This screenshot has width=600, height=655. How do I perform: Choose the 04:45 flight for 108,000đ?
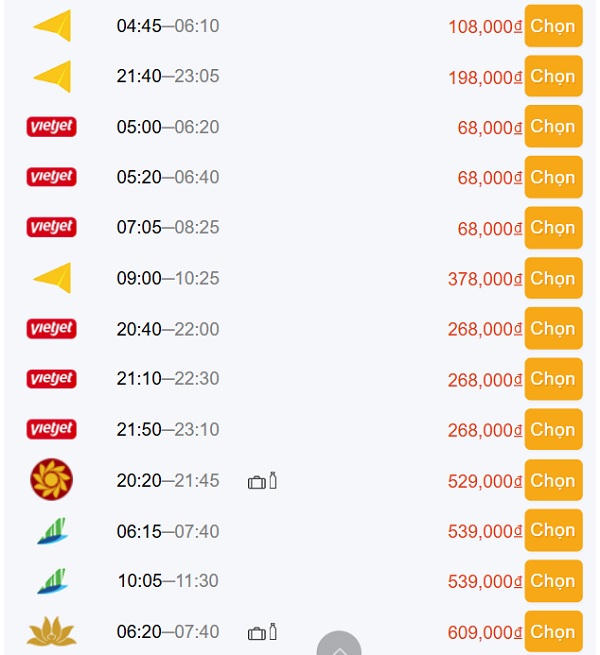pyautogui.click(x=553, y=26)
